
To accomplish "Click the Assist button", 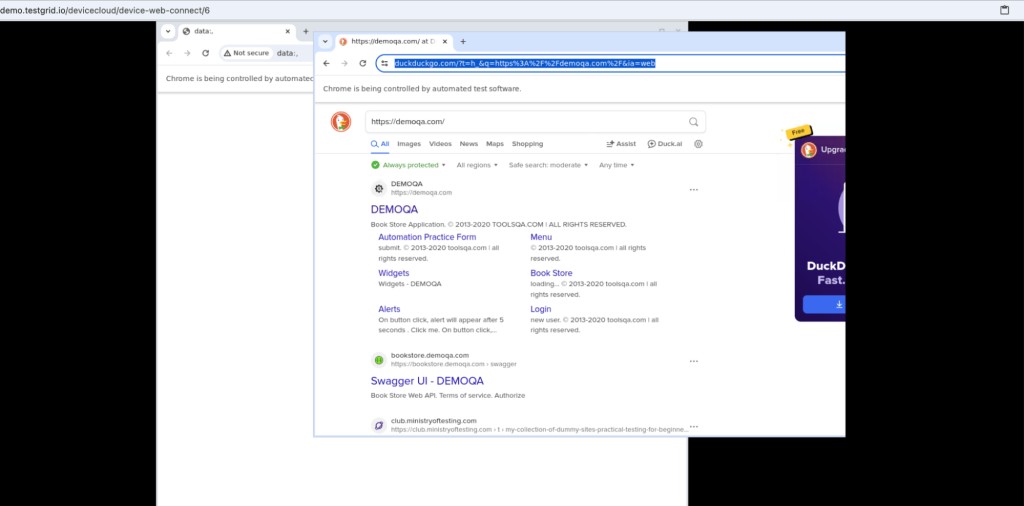I will 621,144.
